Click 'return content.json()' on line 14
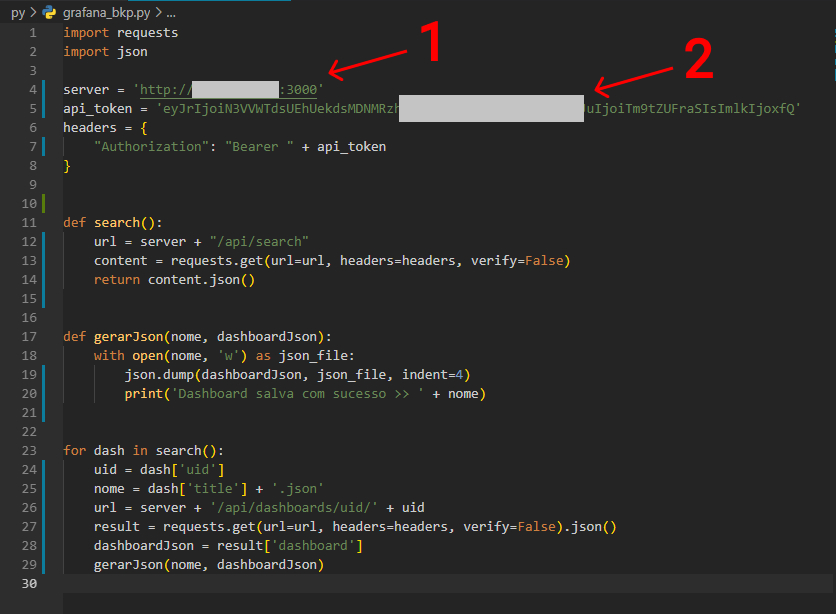 [x=174, y=280]
